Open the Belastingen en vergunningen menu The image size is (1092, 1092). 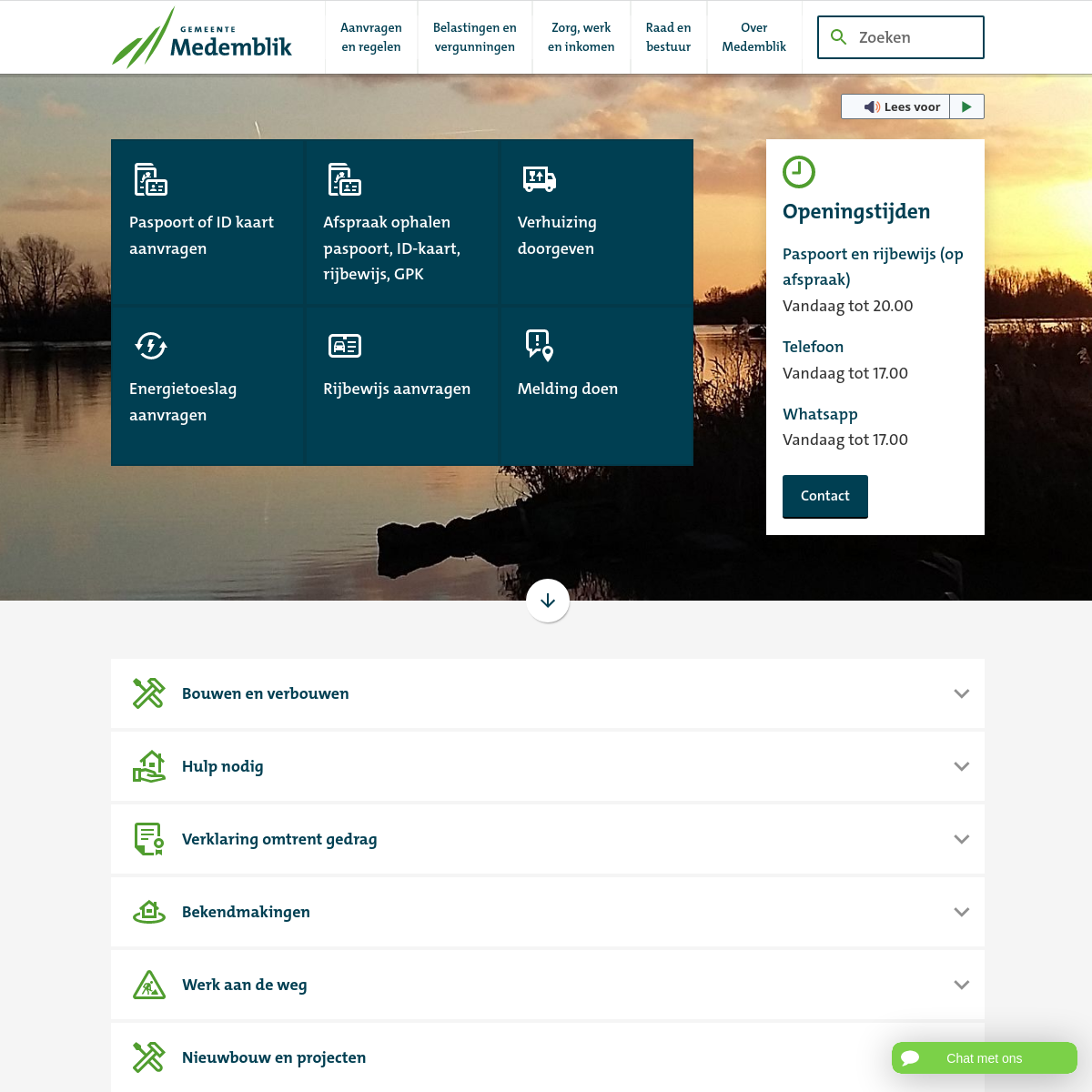click(475, 37)
